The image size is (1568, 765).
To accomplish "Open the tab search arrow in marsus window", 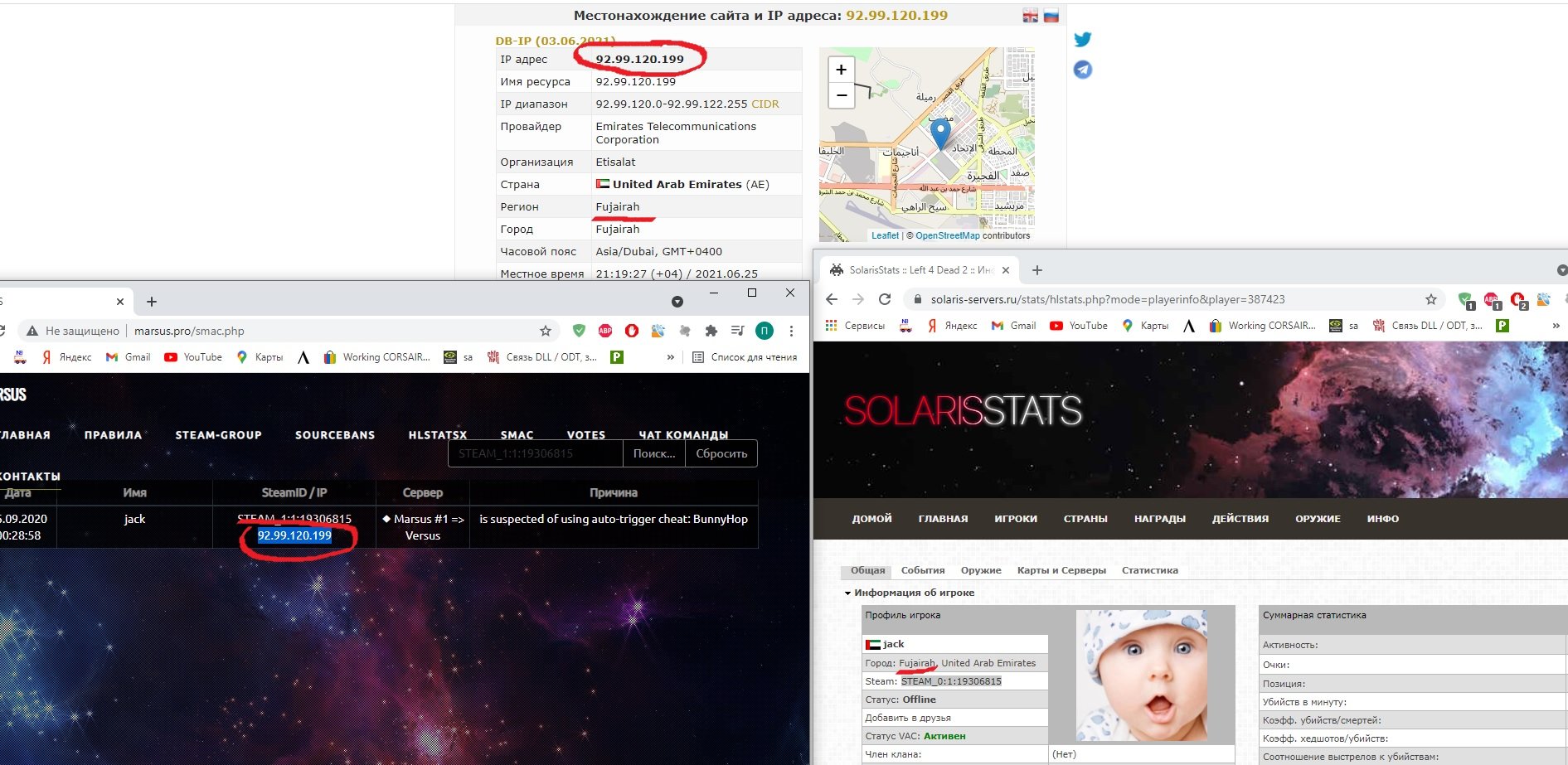I will point(677,302).
